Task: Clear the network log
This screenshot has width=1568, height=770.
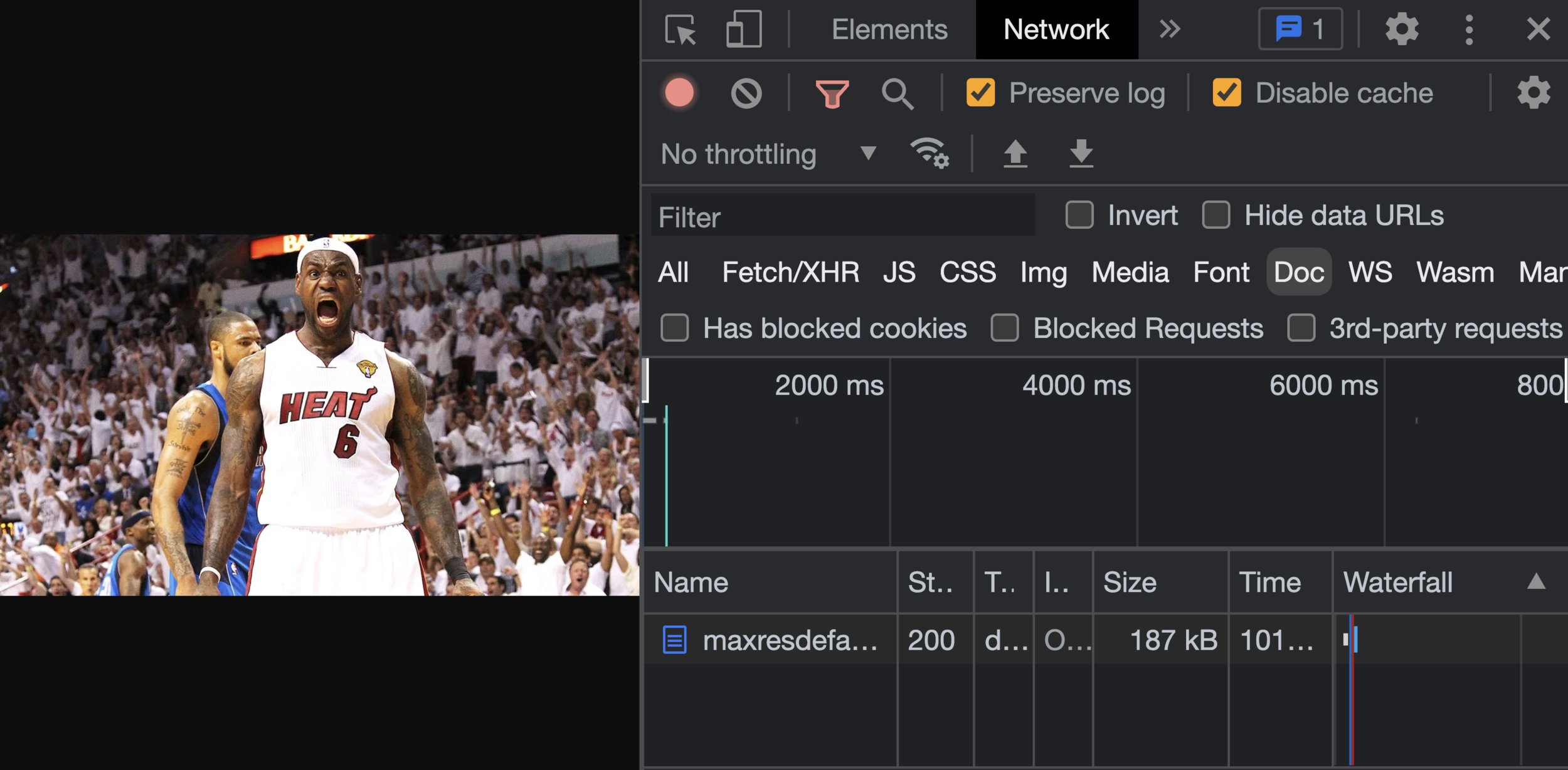Action: click(746, 93)
